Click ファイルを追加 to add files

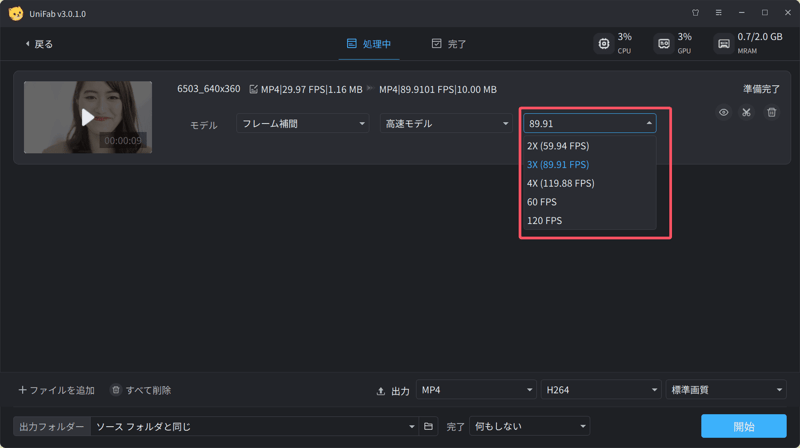pyautogui.click(x=57, y=390)
